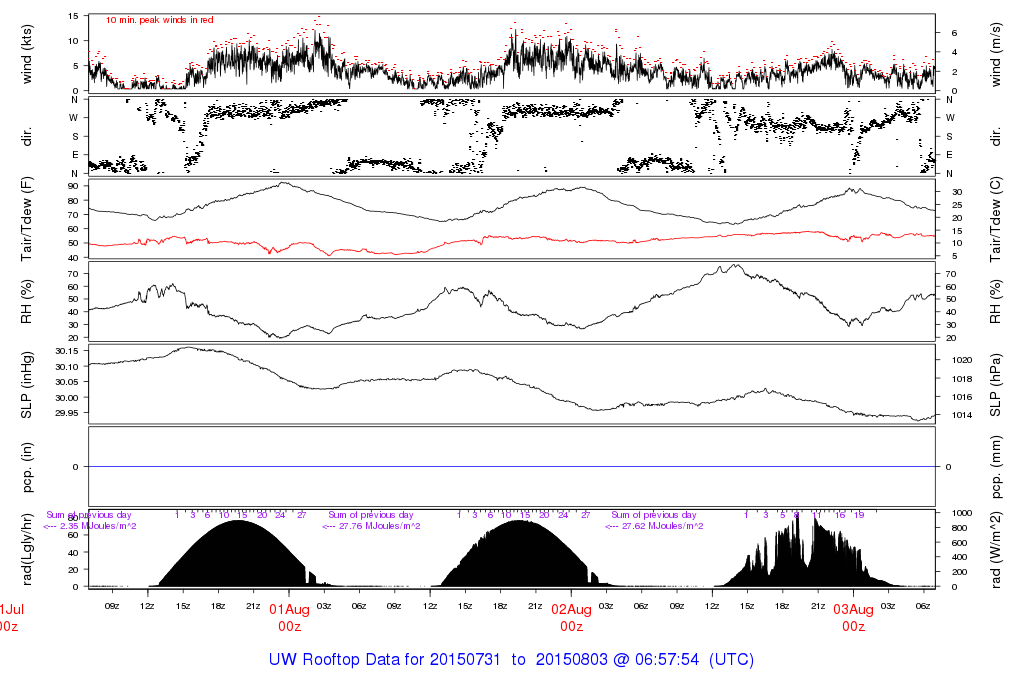Click the "2.35 MJoules/m^2" radiation sum
The image size is (1024, 700).
(x=98, y=526)
